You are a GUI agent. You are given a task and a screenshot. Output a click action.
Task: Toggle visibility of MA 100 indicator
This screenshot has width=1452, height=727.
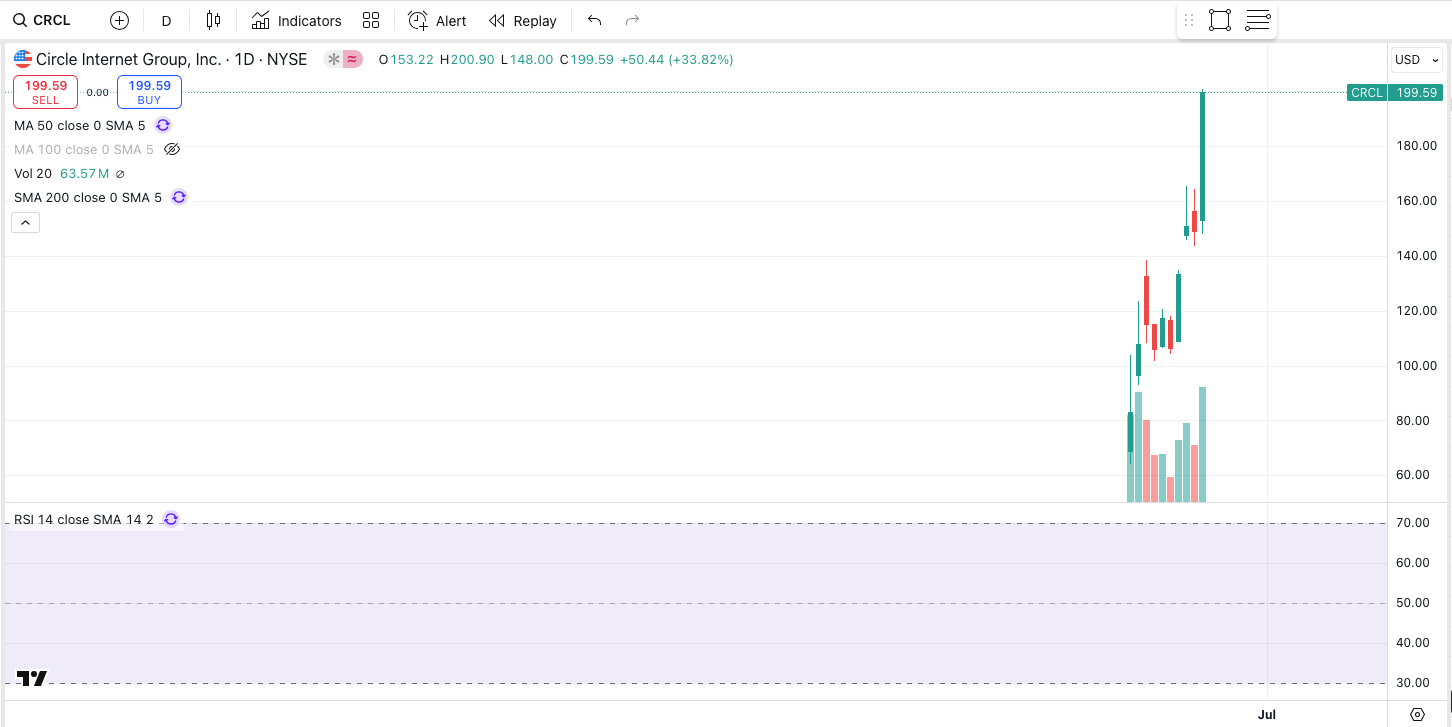171,149
